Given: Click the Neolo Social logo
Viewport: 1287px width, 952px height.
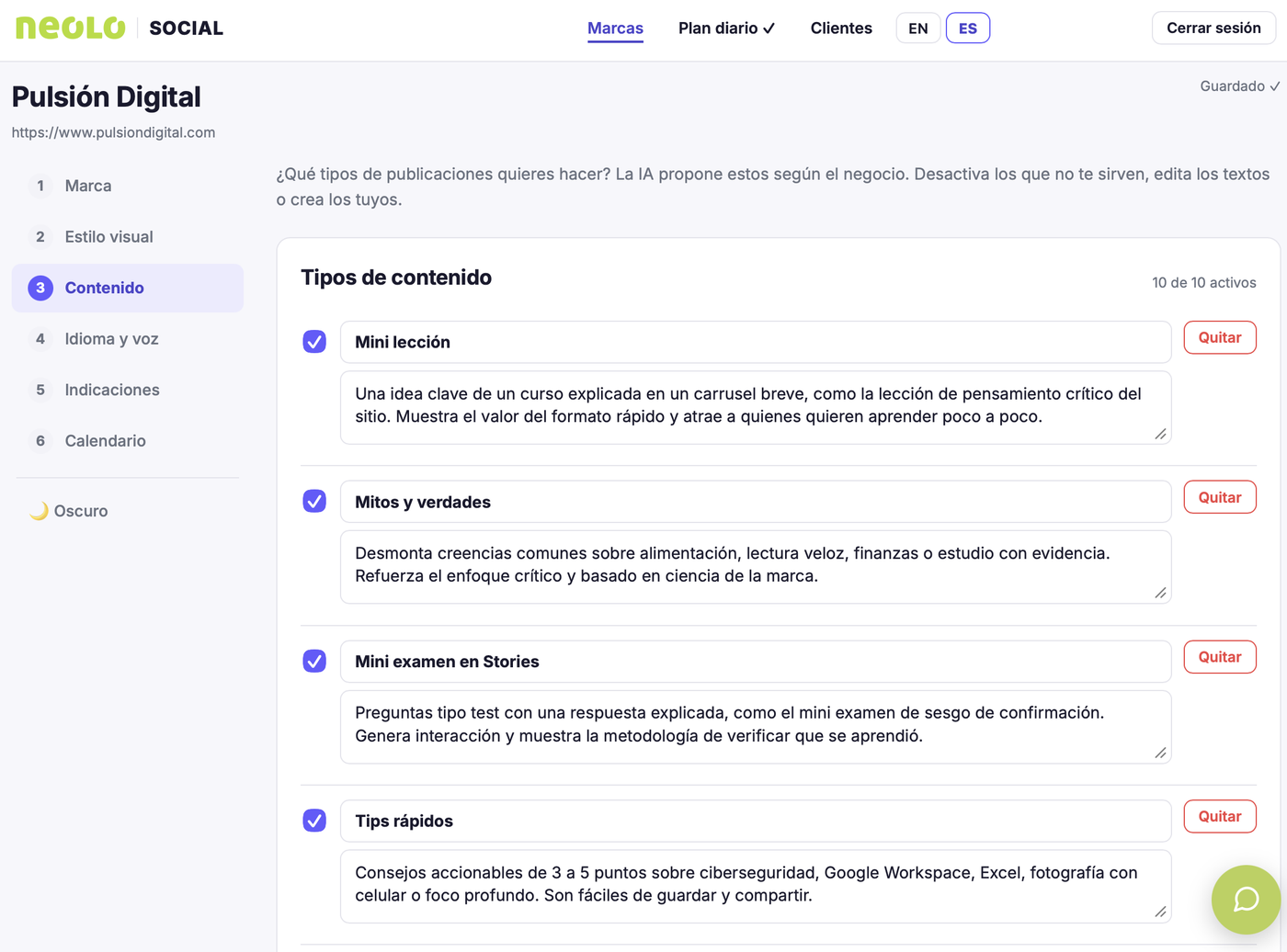Looking at the screenshot, I should coord(120,28).
